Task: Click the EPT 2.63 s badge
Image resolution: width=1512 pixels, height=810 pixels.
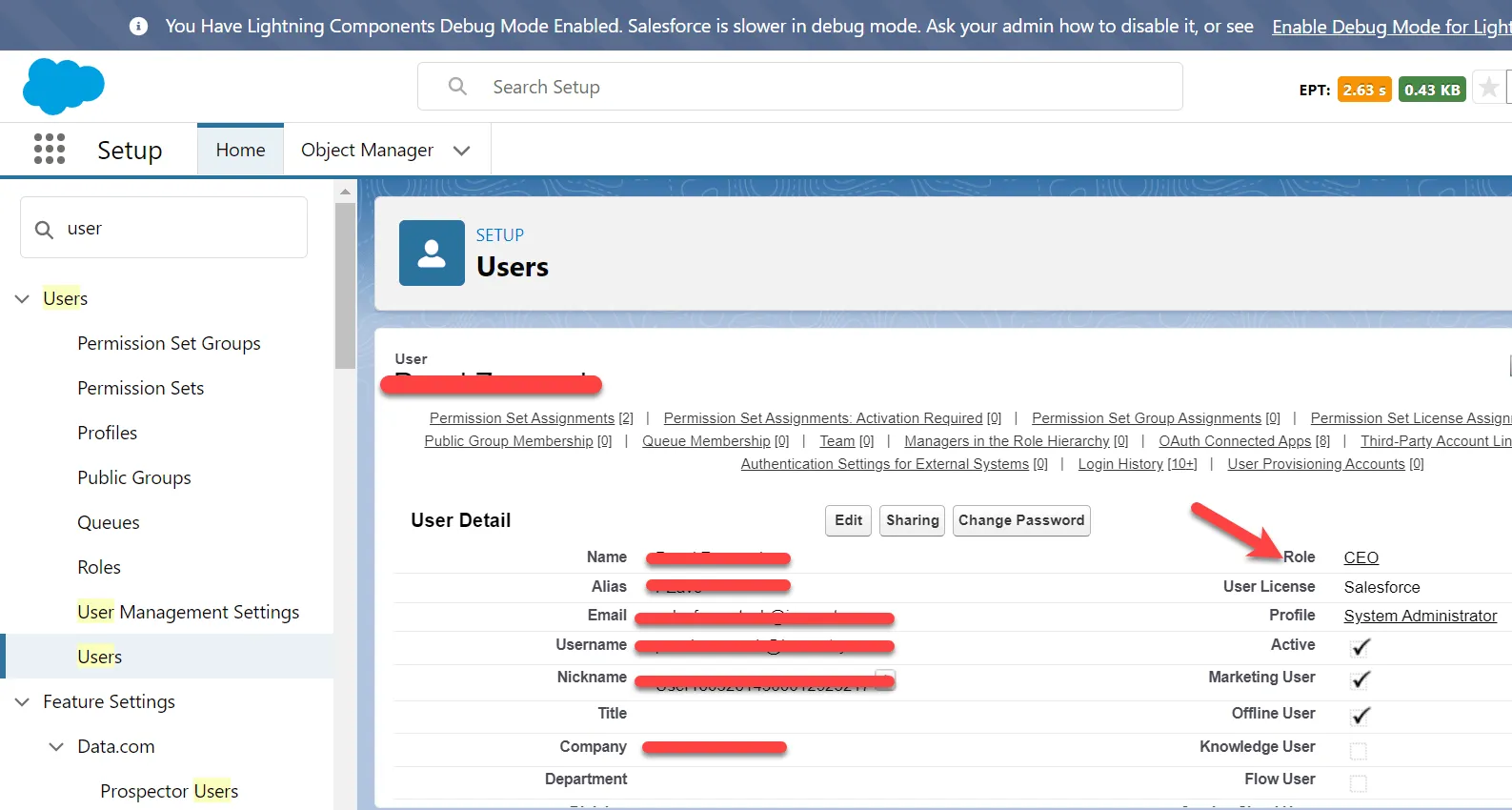Action: [1364, 90]
